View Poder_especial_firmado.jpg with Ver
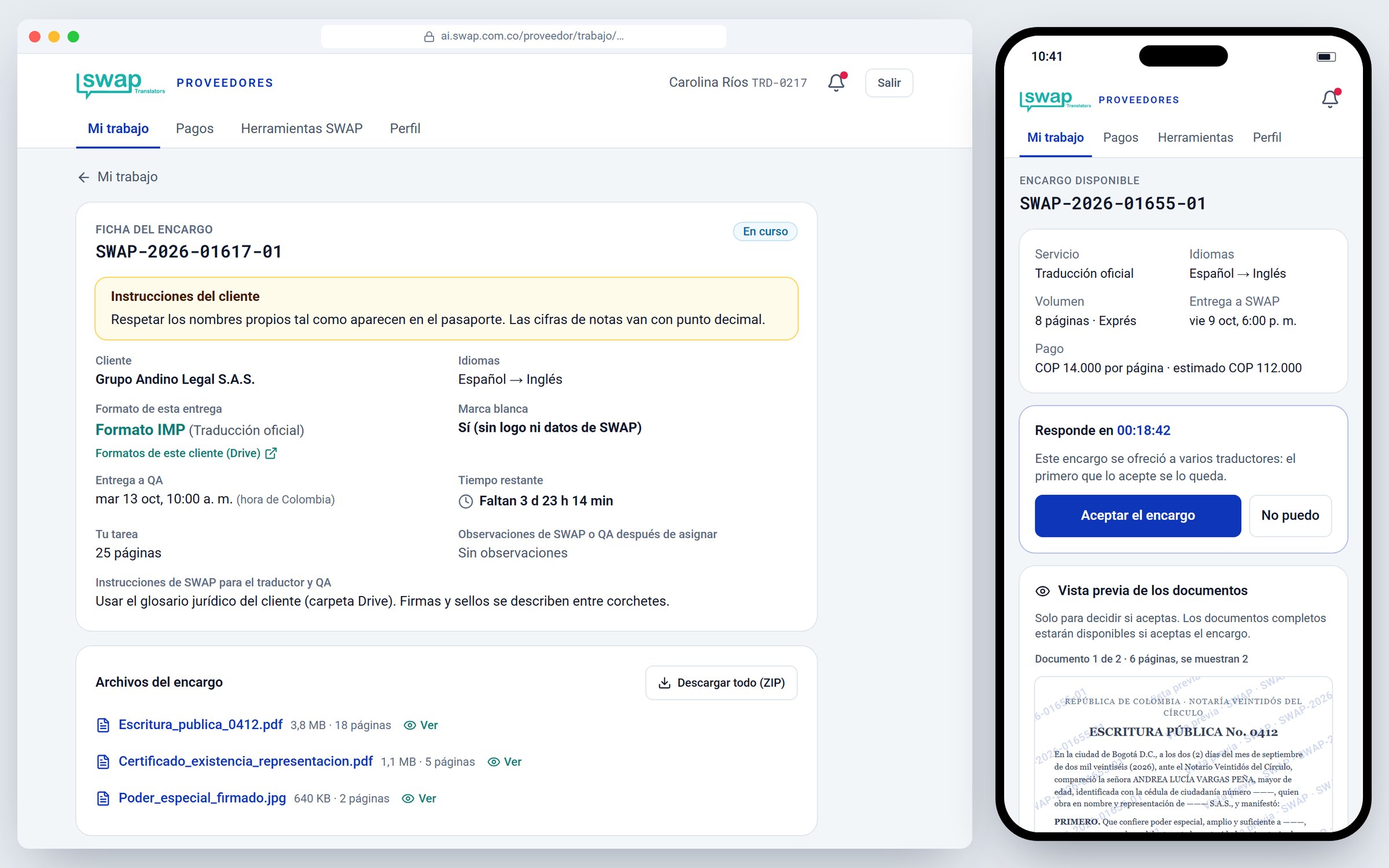1389x868 pixels. point(419,799)
